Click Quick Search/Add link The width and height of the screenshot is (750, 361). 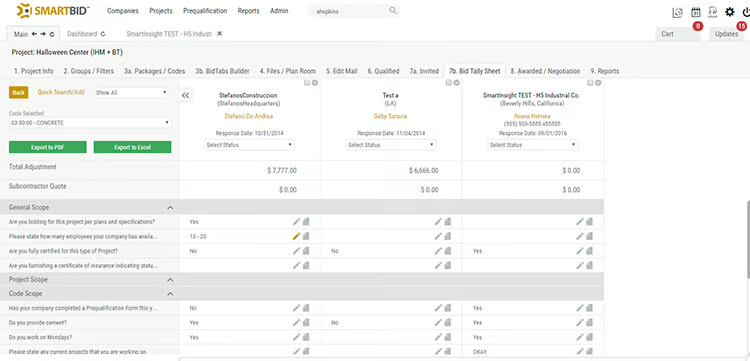tap(61, 92)
